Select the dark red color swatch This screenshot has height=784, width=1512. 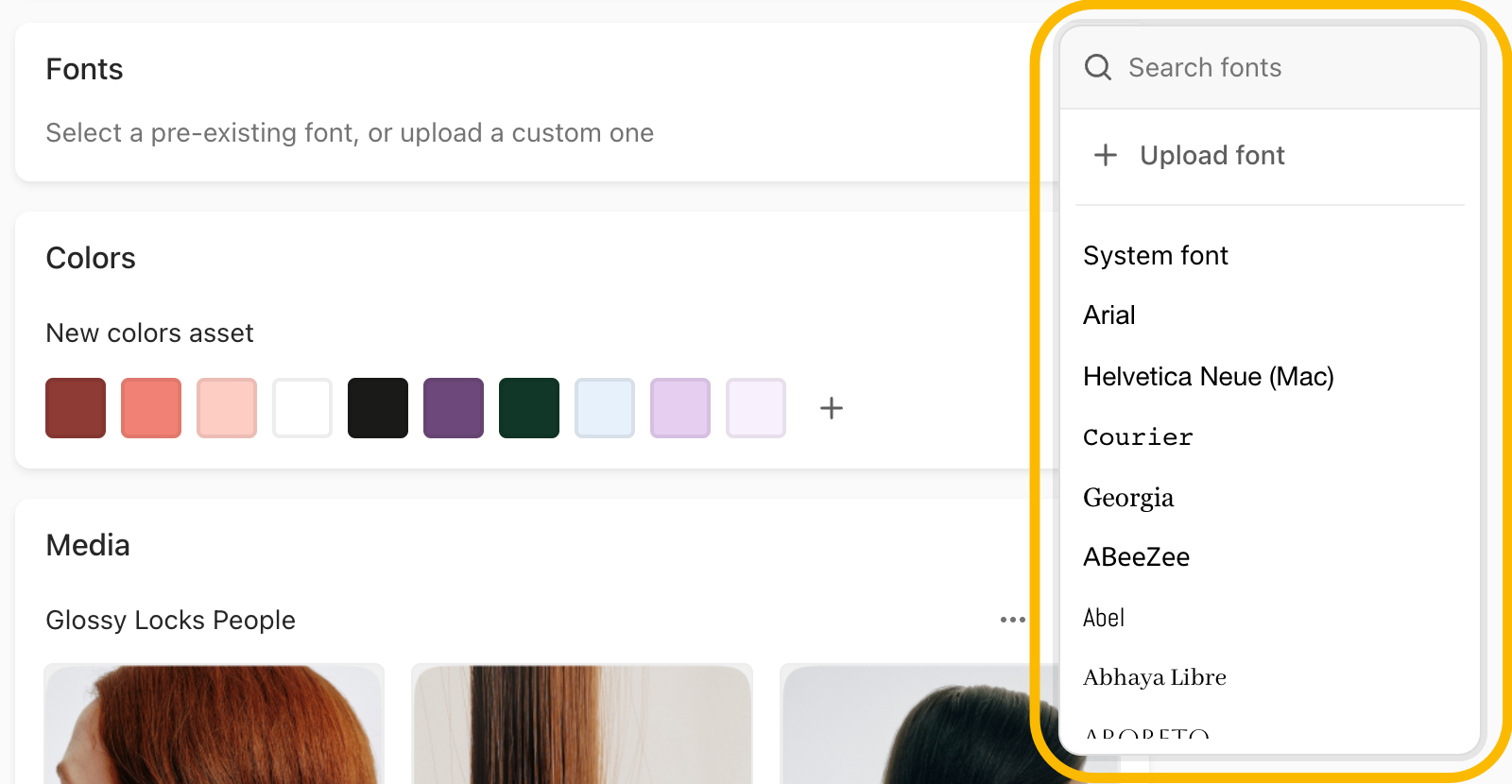[76, 408]
